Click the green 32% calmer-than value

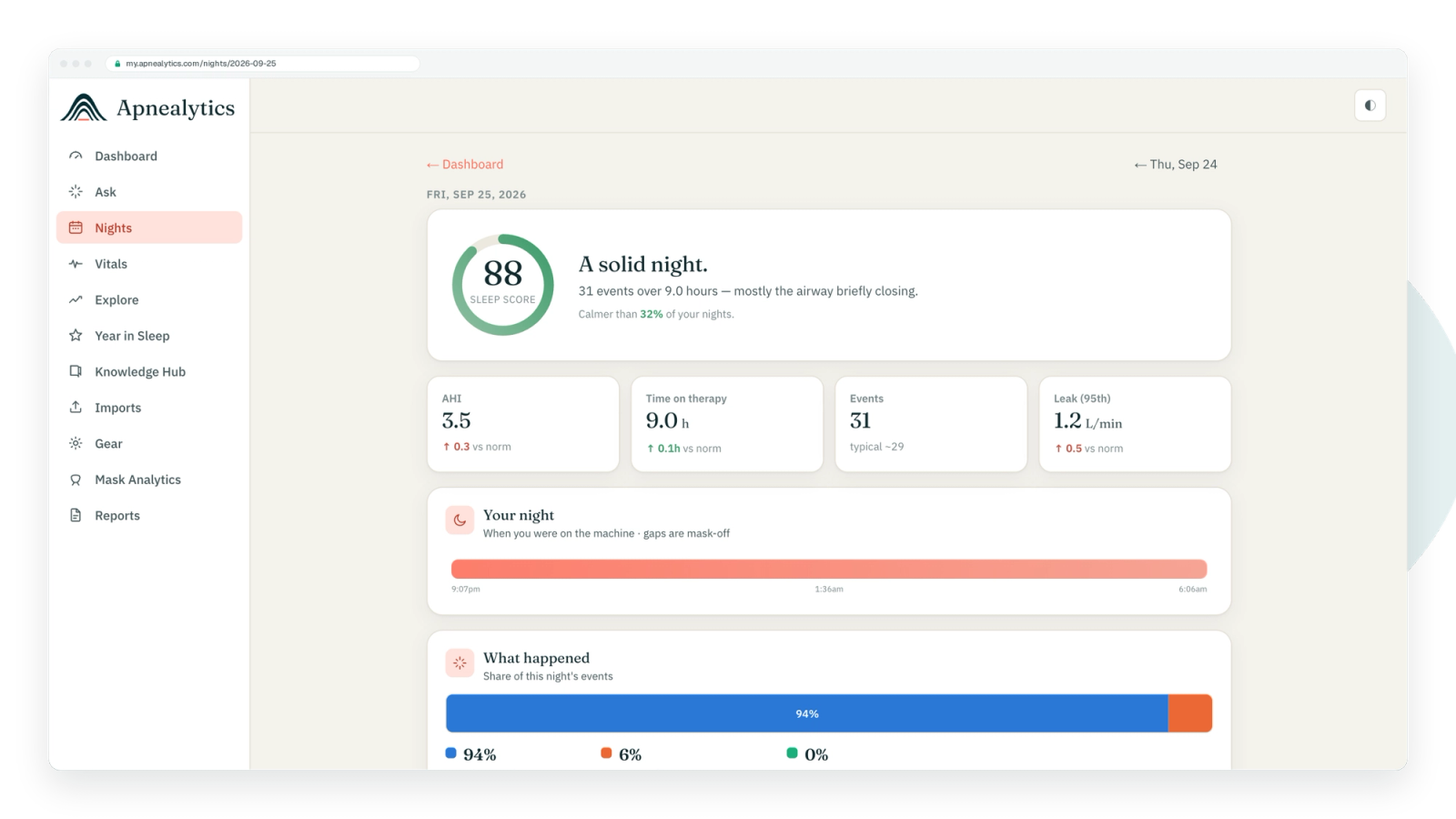(652, 314)
